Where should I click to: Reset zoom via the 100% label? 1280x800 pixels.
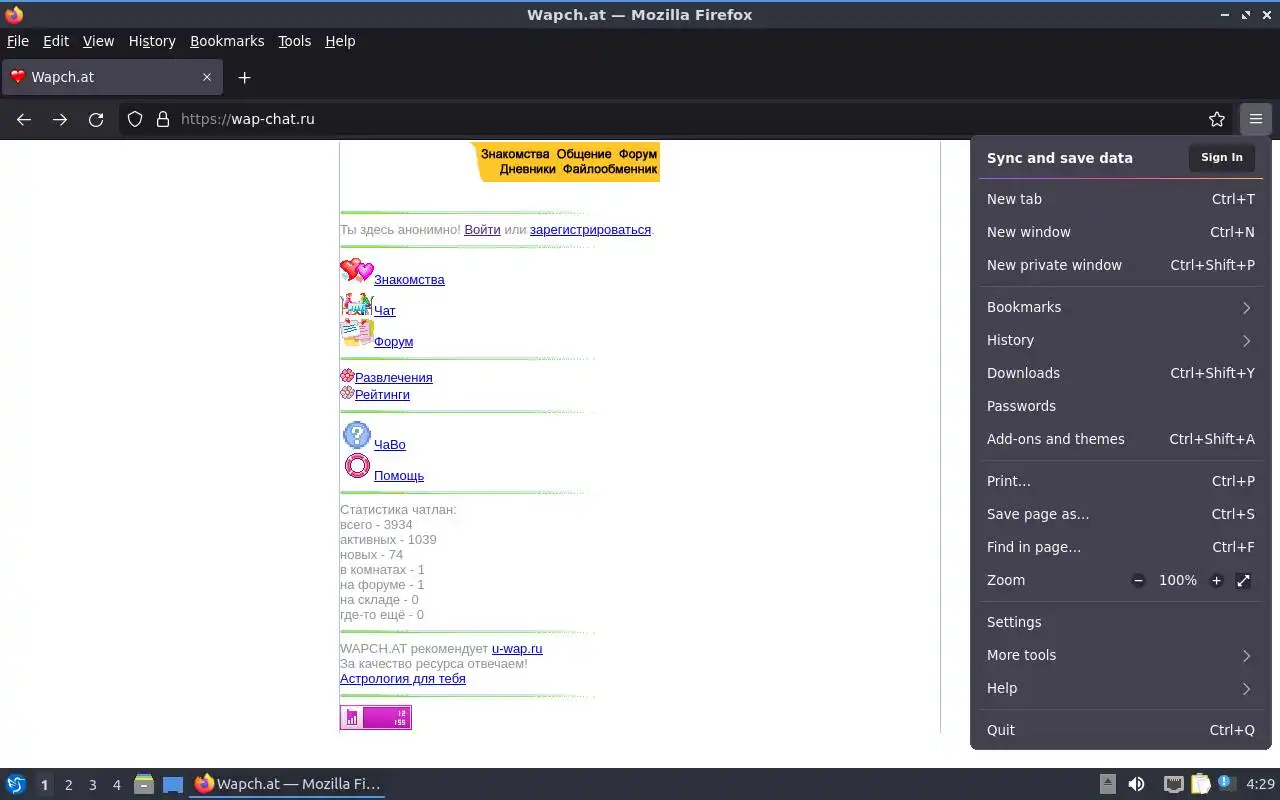click(1177, 581)
